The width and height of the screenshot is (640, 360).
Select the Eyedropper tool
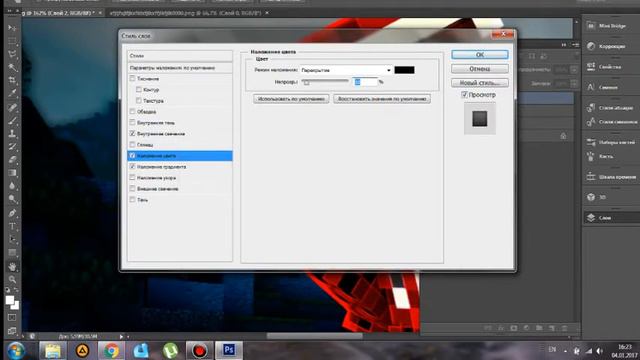click(x=12, y=93)
